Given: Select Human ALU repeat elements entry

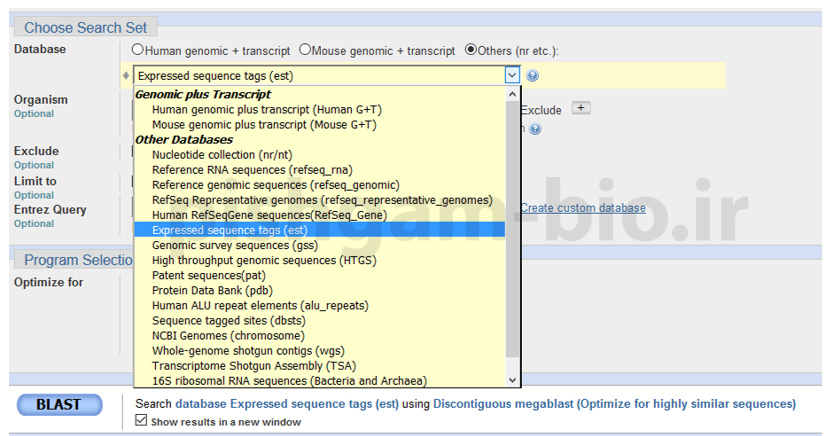Looking at the screenshot, I should 260,305.
